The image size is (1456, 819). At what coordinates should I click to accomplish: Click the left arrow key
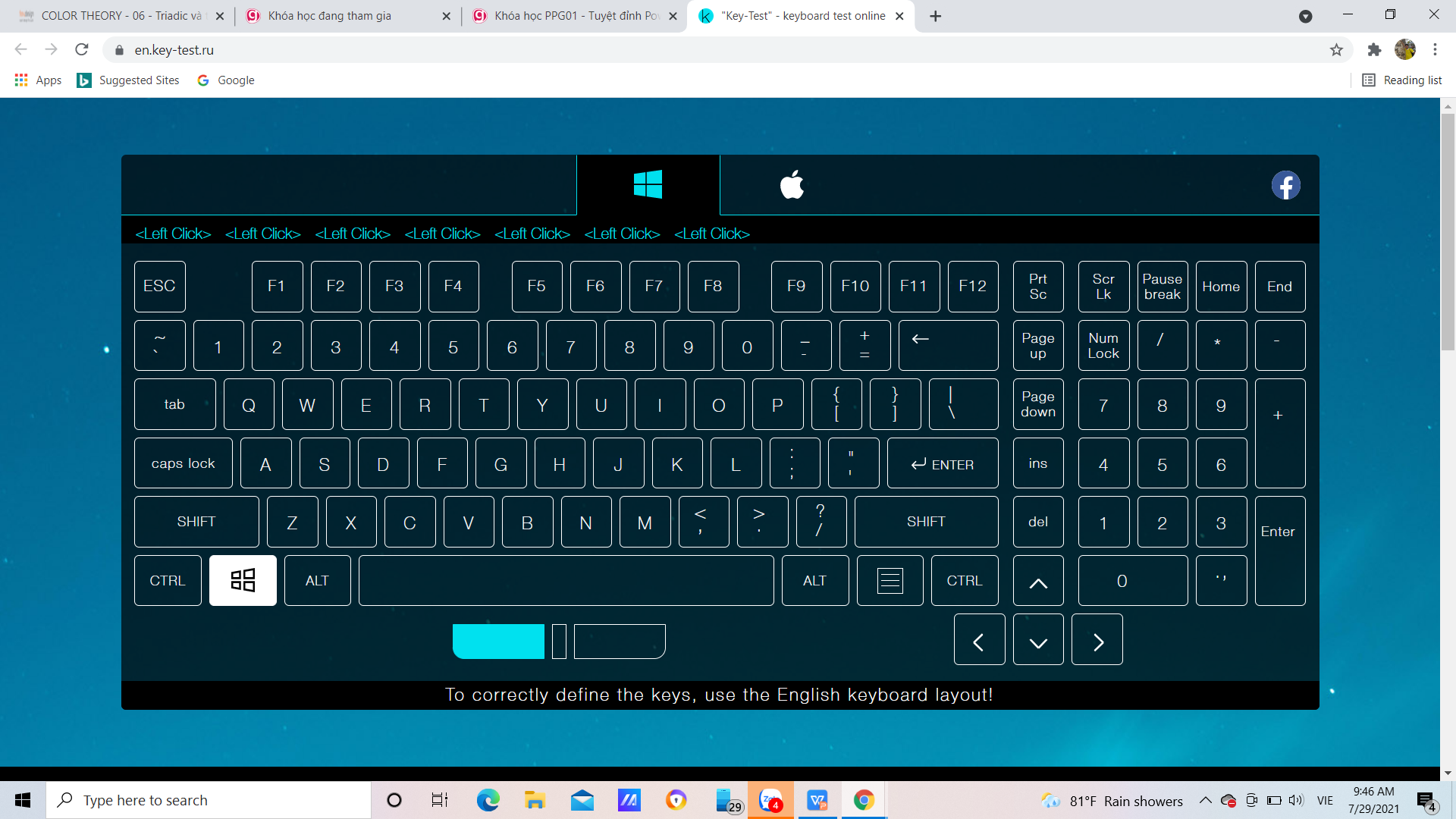coord(979,639)
